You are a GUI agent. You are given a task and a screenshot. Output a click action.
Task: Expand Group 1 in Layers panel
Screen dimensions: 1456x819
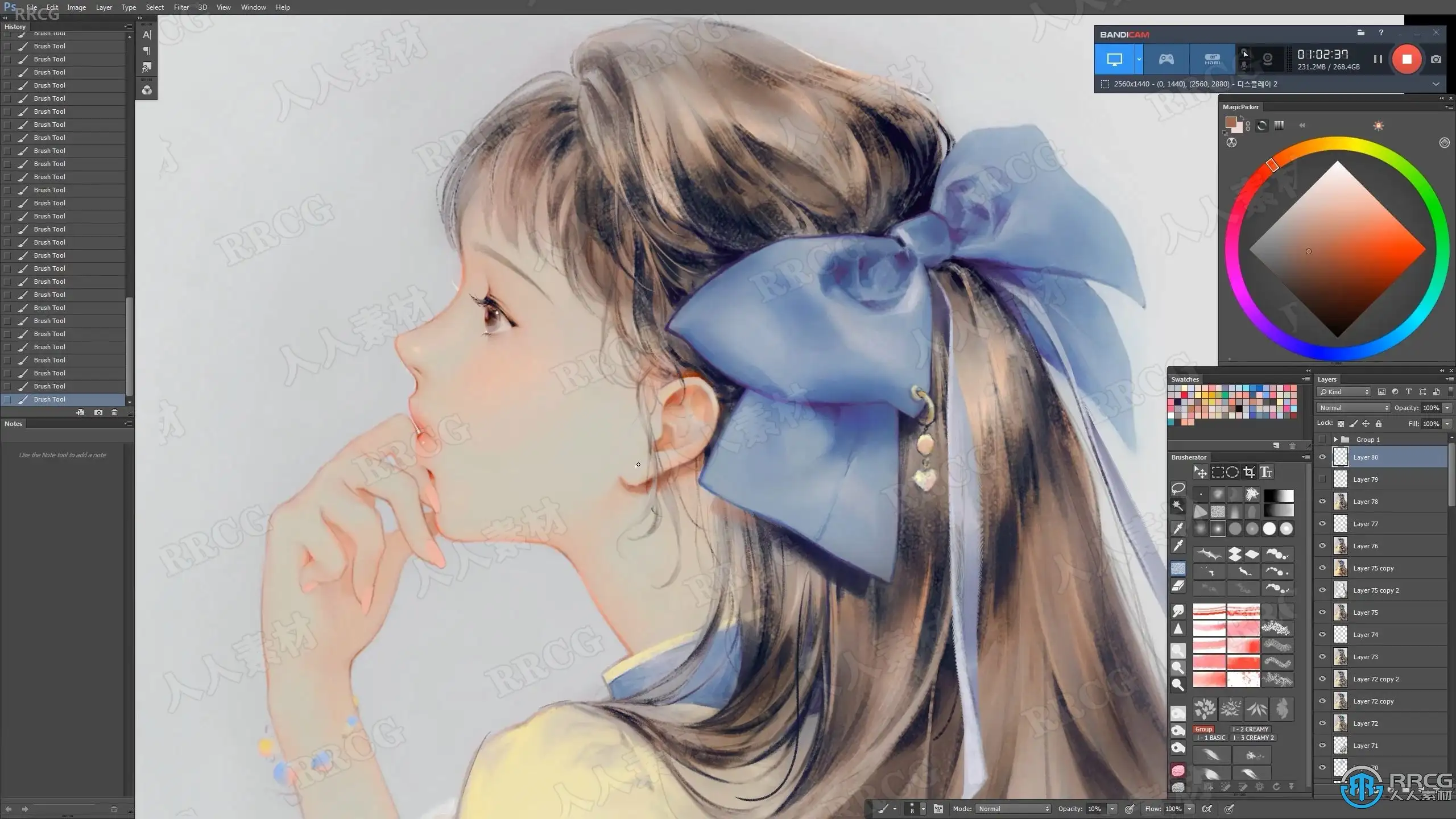(1335, 440)
